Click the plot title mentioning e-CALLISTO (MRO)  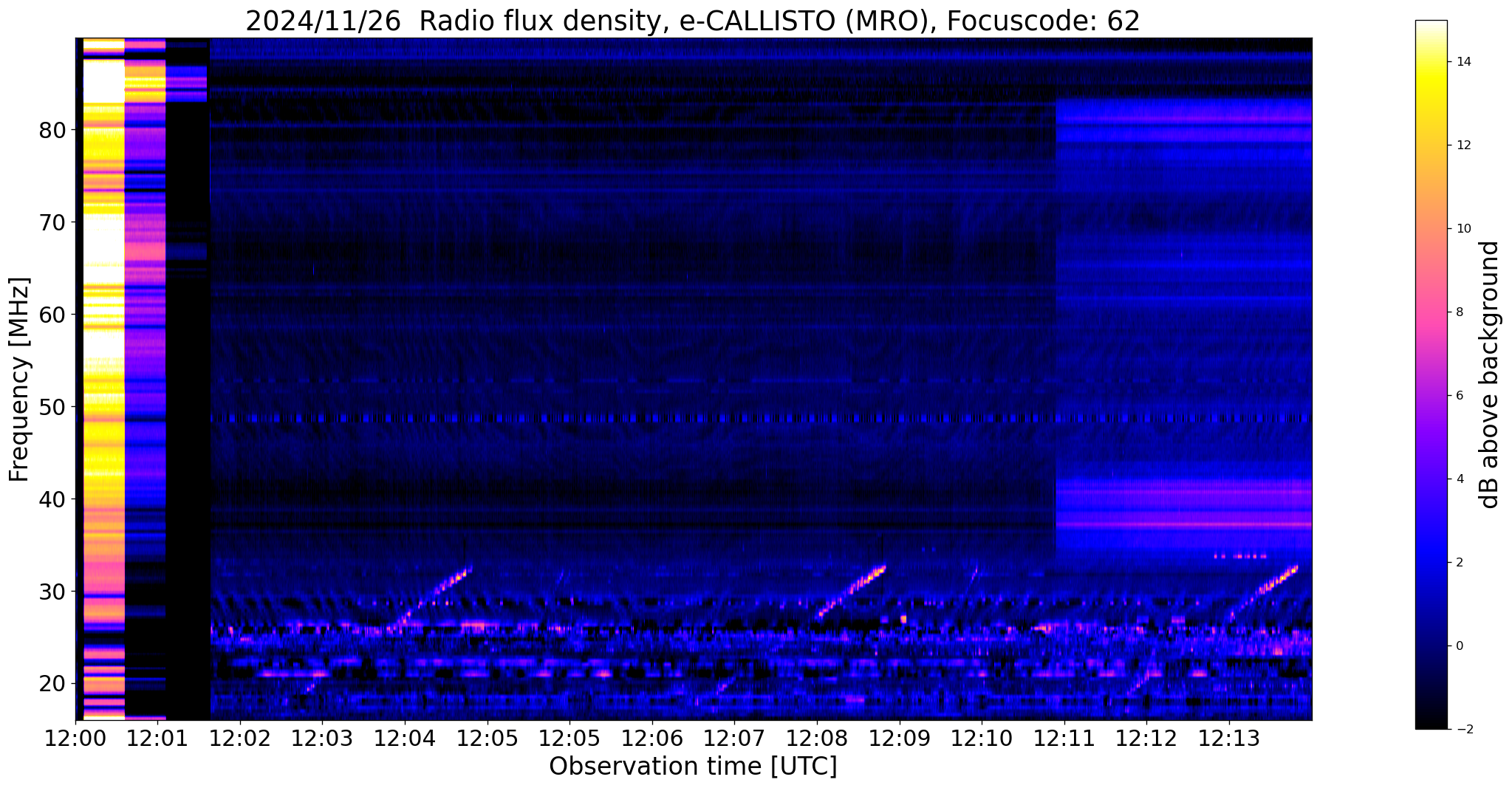pyautogui.click(x=693, y=21)
